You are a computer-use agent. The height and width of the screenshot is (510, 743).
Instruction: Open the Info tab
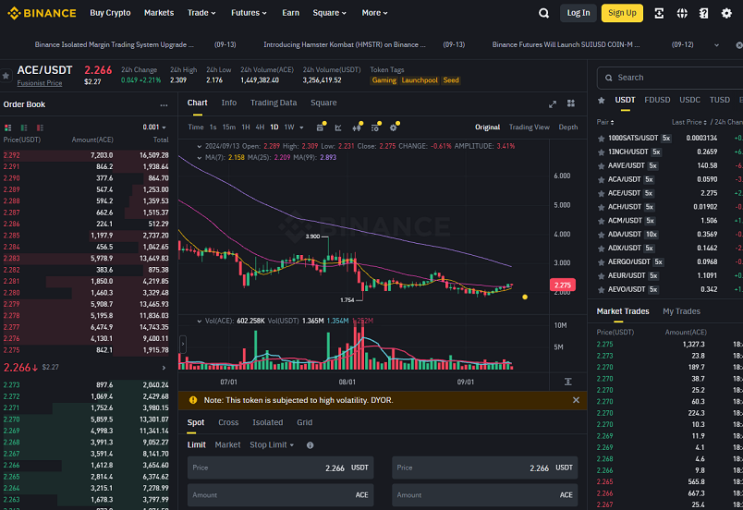coord(229,103)
